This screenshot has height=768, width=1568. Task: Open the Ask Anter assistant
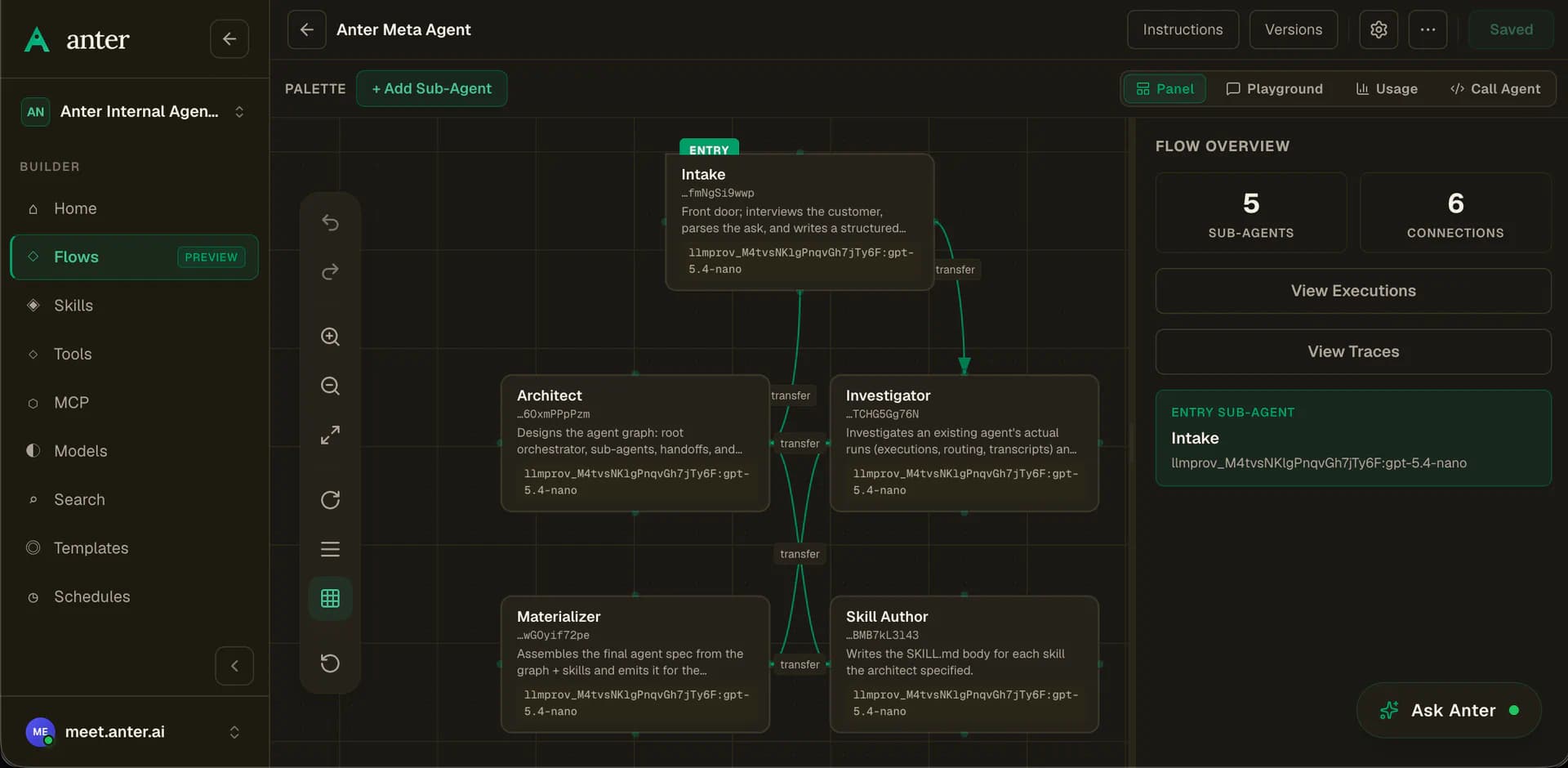[1449, 711]
